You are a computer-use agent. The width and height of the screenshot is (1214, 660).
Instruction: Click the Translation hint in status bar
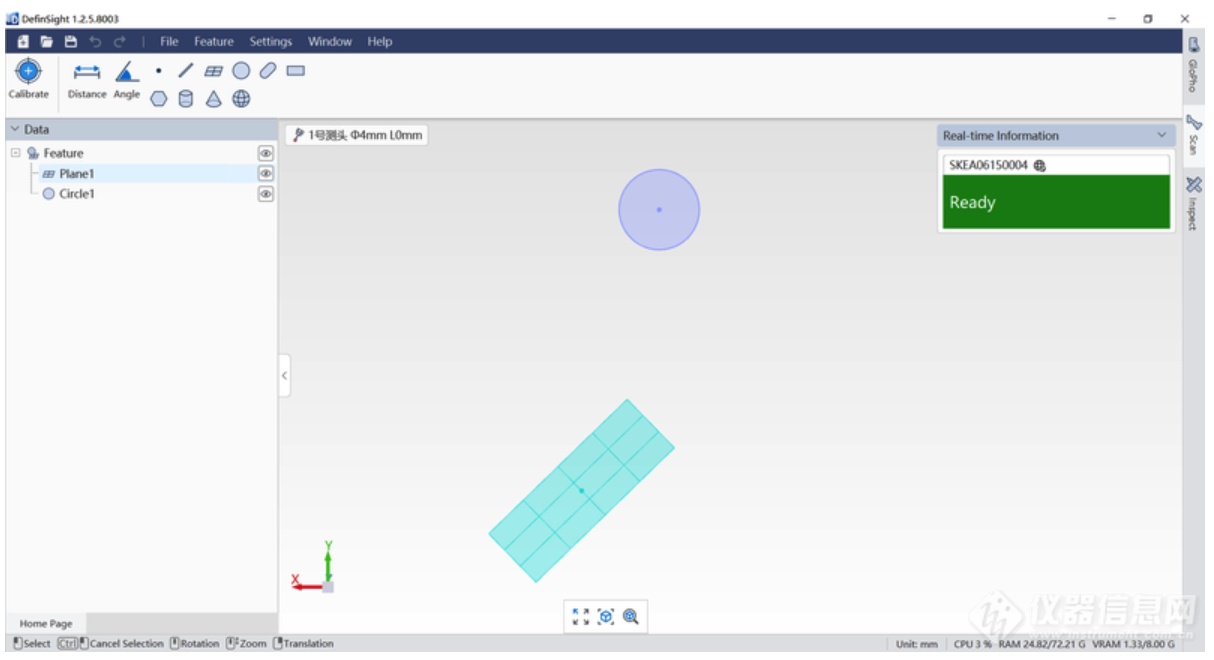pyautogui.click(x=303, y=644)
